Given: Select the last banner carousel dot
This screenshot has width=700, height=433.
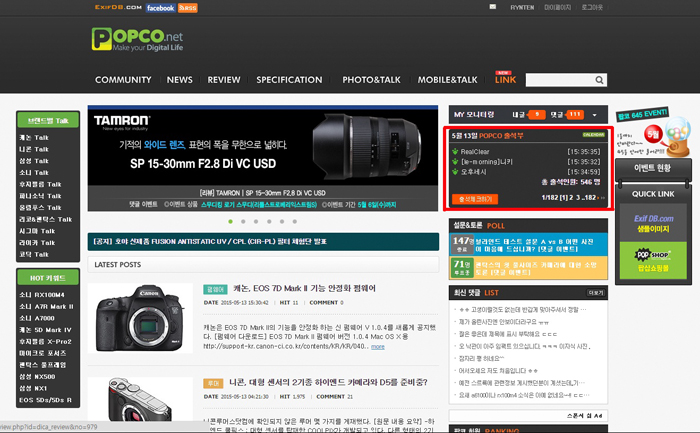Looking at the screenshot, I should pyautogui.click(x=294, y=221).
